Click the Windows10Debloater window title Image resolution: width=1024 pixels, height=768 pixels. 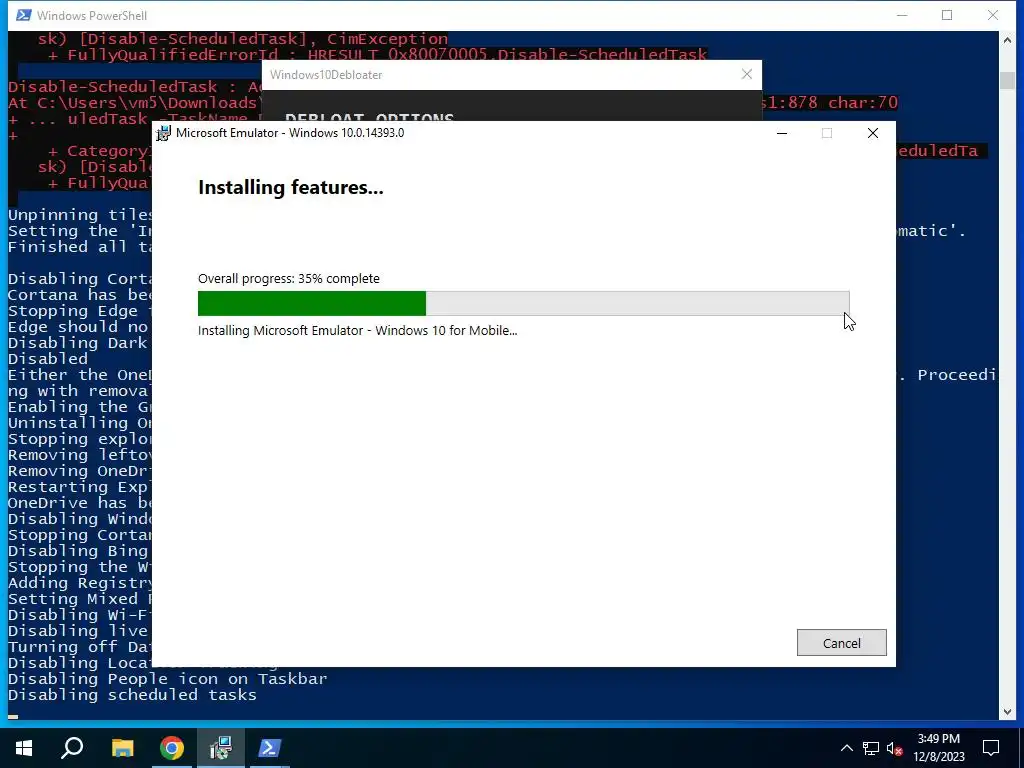pos(326,74)
